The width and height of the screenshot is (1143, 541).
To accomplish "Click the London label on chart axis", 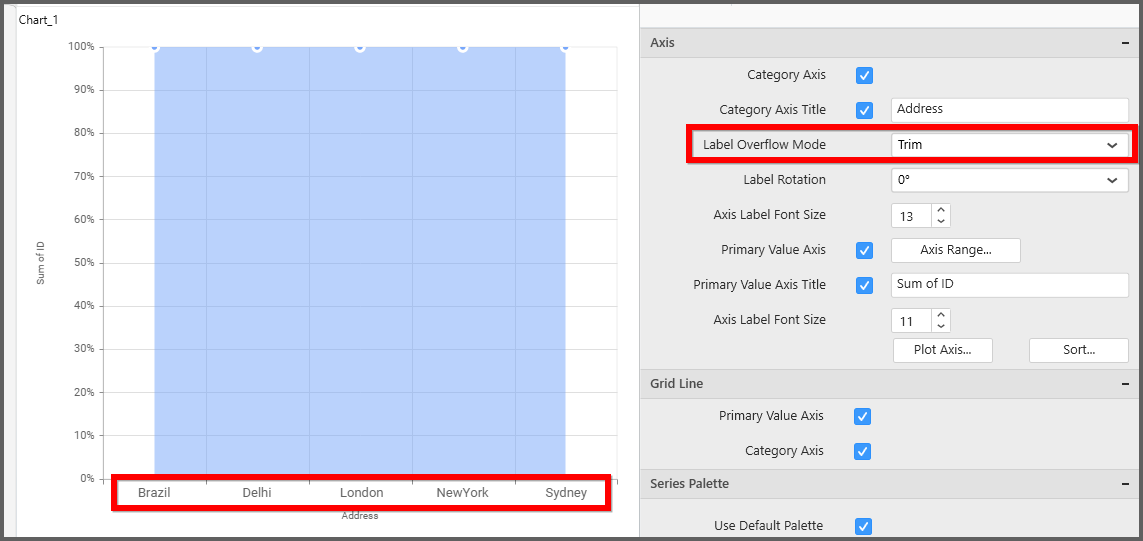I will [x=361, y=493].
